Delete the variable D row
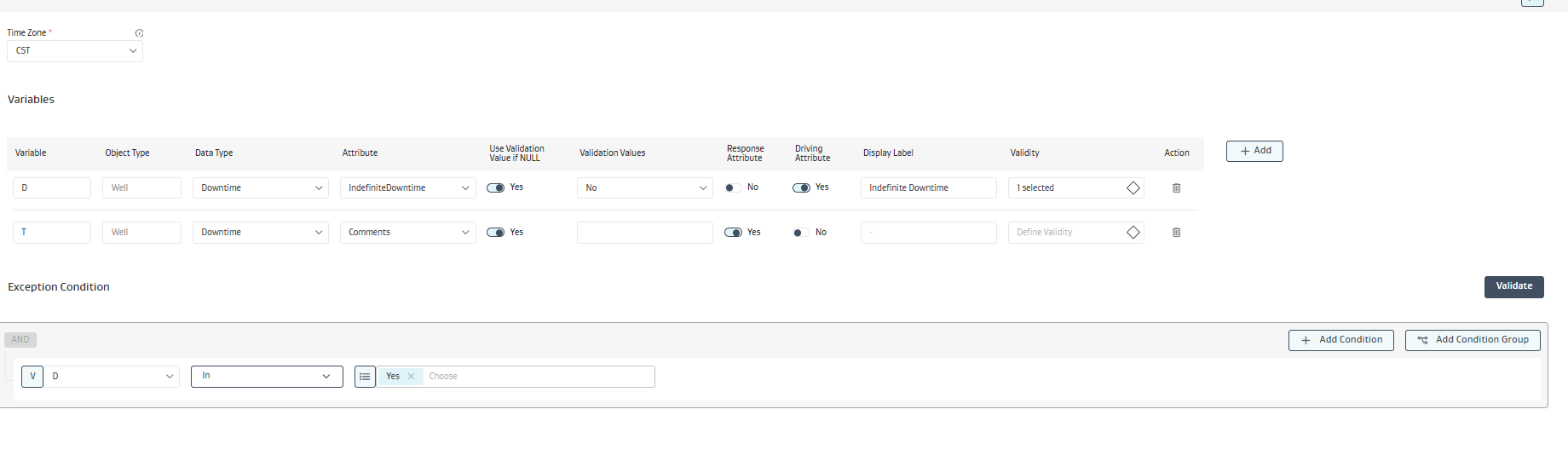 click(x=1176, y=188)
